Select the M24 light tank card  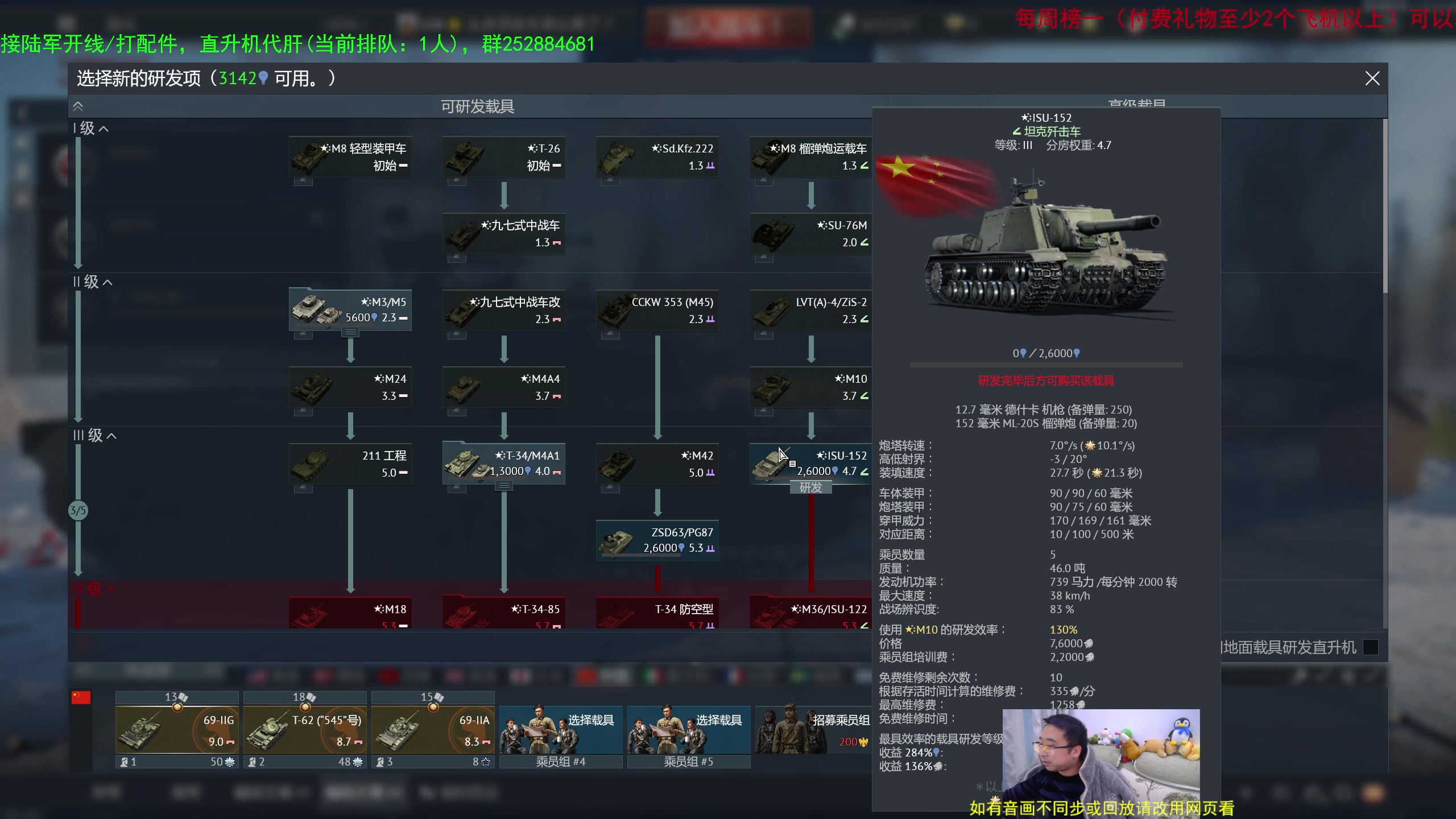tap(350, 387)
